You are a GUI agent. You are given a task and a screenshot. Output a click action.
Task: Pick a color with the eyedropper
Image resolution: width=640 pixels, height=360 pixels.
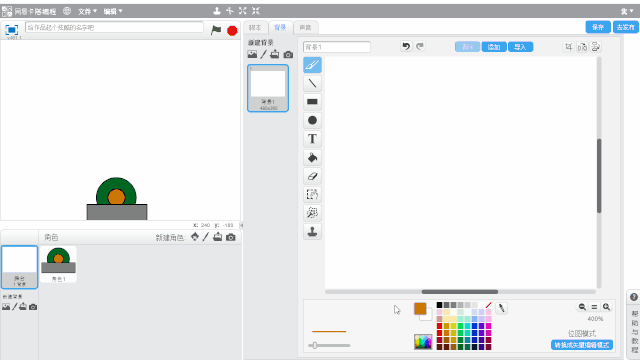pyautogui.click(x=502, y=309)
